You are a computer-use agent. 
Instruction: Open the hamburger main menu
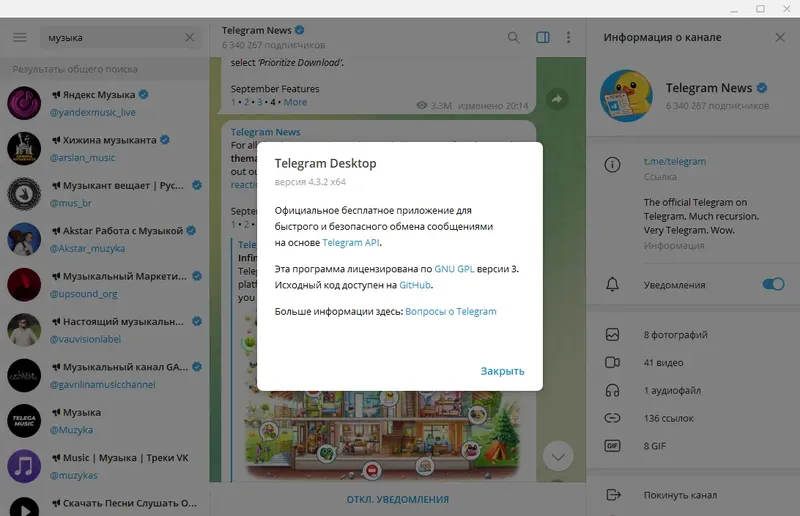click(20, 37)
